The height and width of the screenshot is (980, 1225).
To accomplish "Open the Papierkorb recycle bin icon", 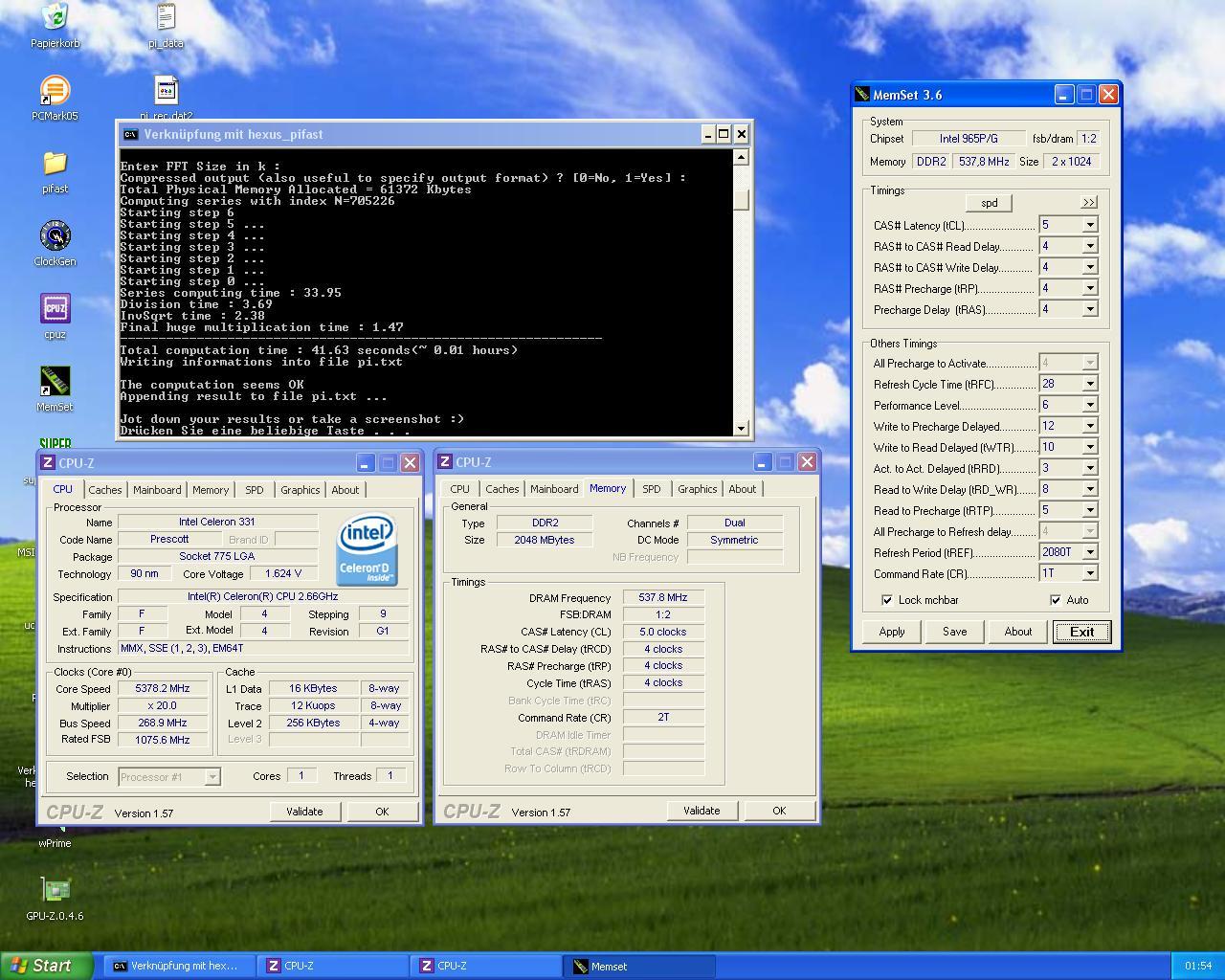I will click(55, 17).
